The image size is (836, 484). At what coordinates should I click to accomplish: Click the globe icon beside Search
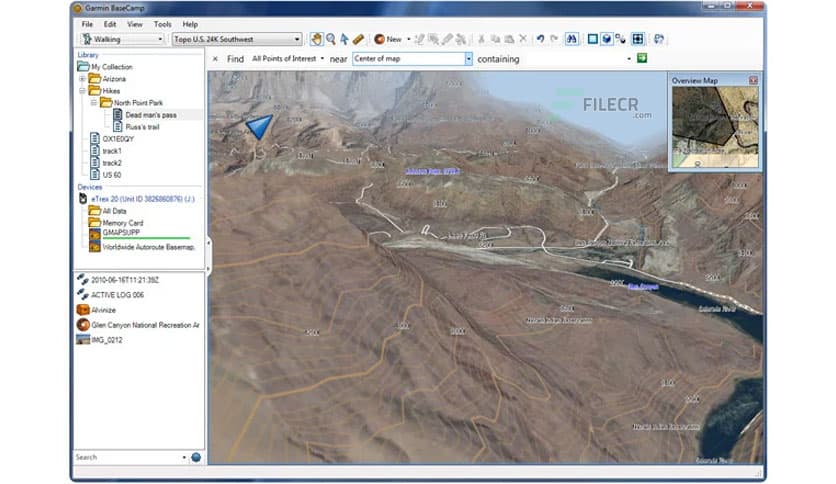click(x=196, y=457)
